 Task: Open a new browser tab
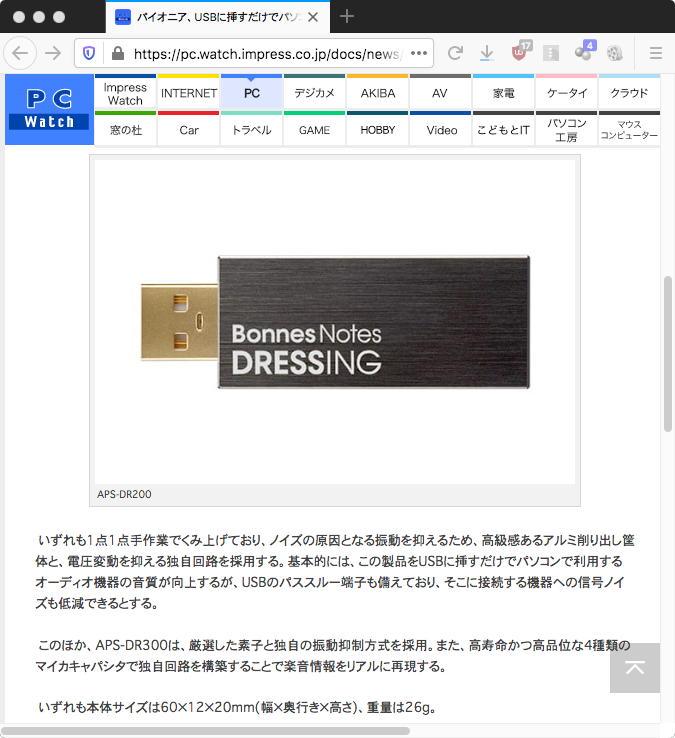pos(346,16)
